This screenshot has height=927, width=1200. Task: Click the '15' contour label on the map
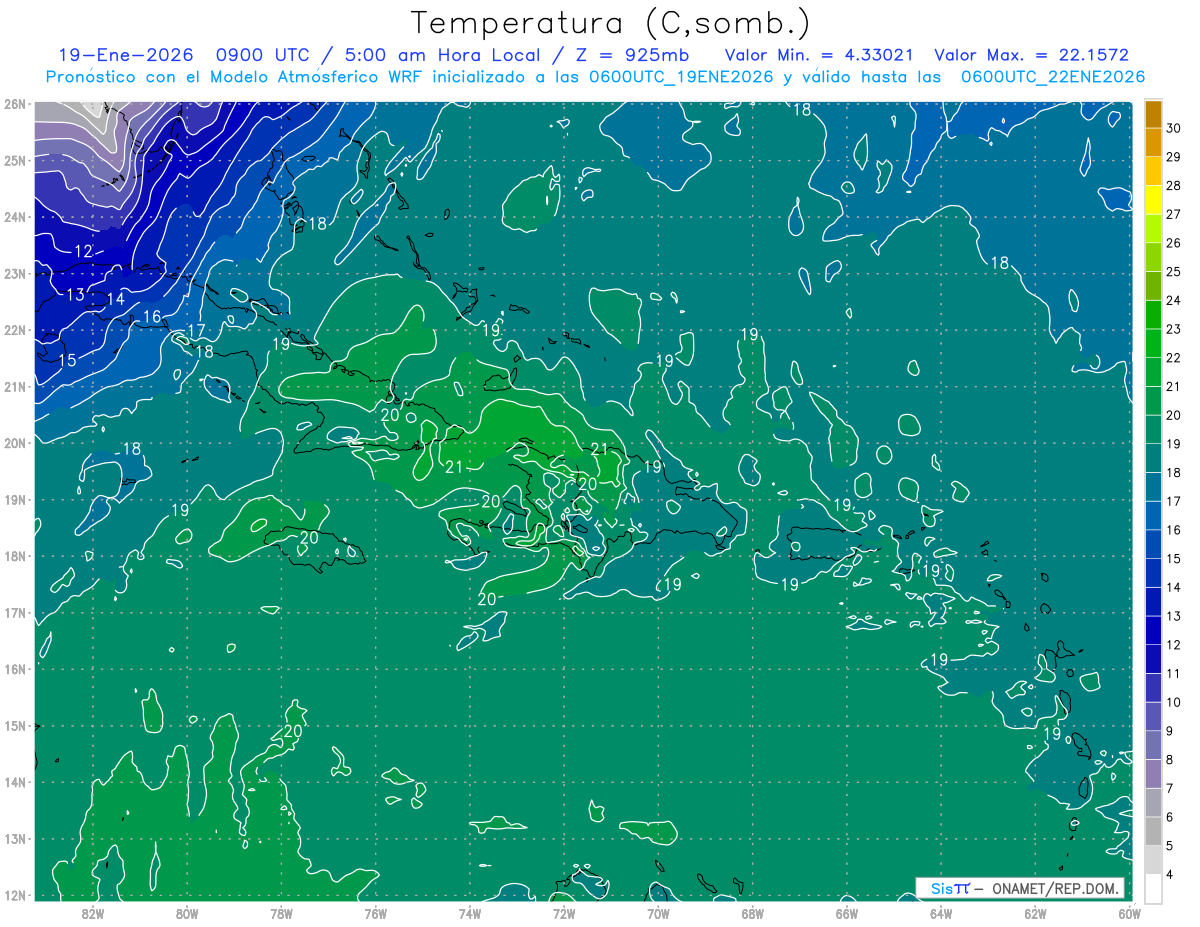pos(67,360)
